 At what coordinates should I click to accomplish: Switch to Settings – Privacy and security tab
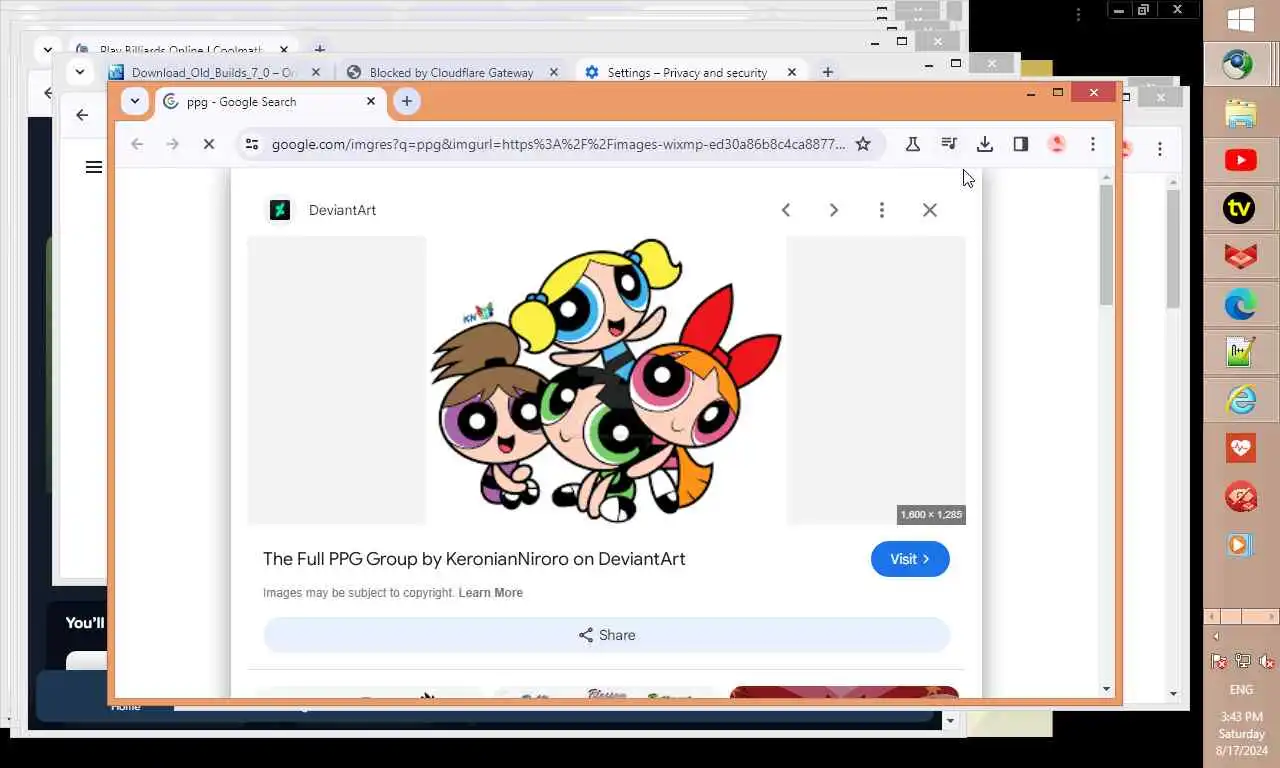click(x=691, y=72)
